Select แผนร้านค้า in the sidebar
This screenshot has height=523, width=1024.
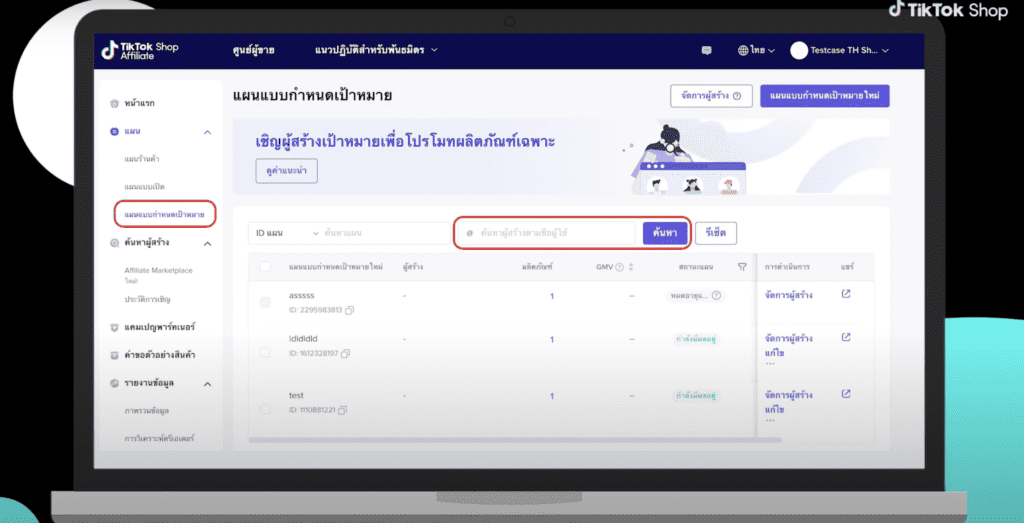(x=142, y=159)
